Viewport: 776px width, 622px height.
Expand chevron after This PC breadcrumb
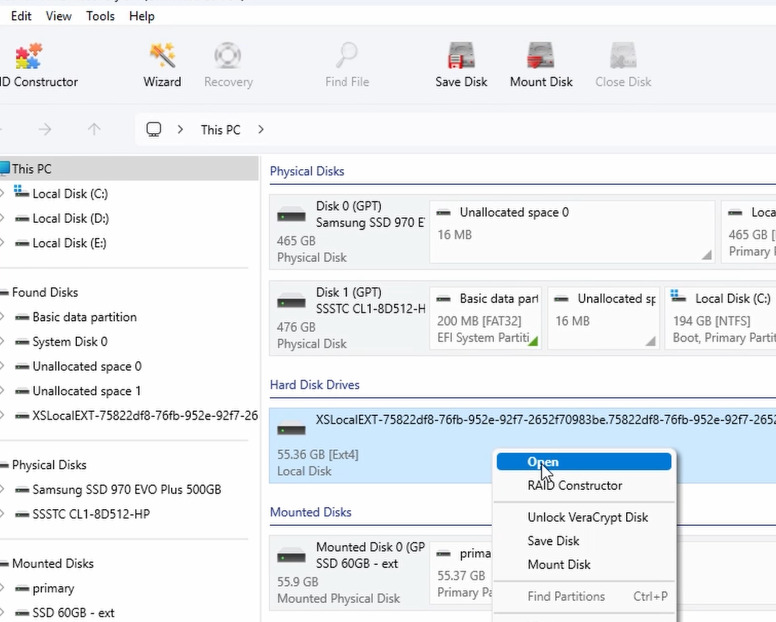point(261,130)
